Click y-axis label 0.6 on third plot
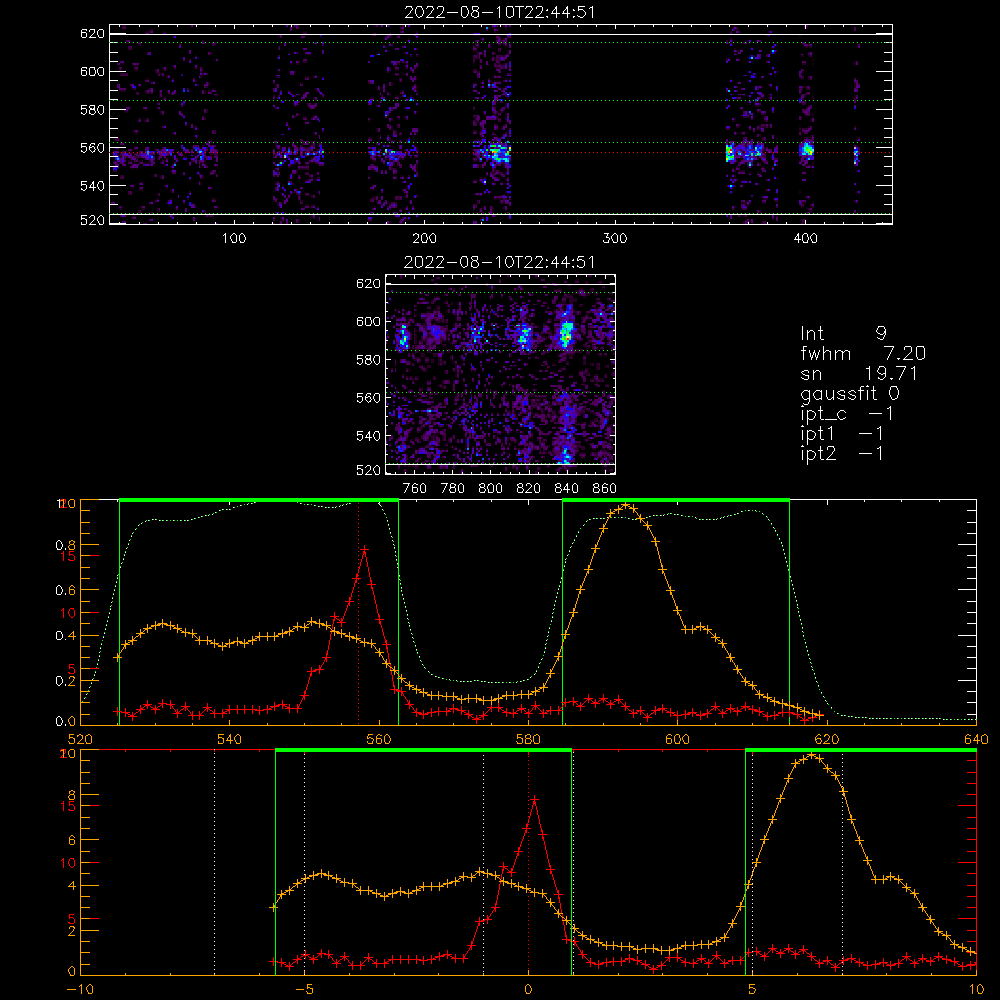Viewport: 1000px width, 1000px height. tap(66, 590)
